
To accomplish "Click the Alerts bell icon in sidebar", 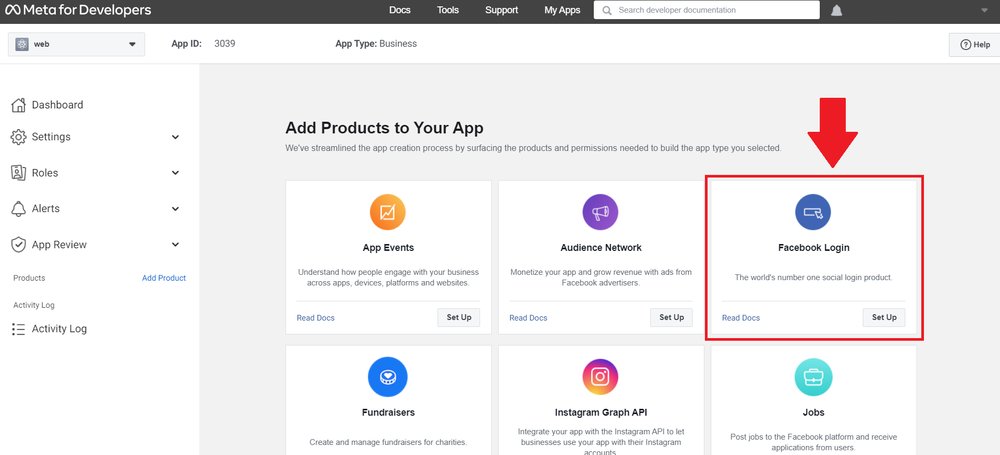I will [18, 209].
